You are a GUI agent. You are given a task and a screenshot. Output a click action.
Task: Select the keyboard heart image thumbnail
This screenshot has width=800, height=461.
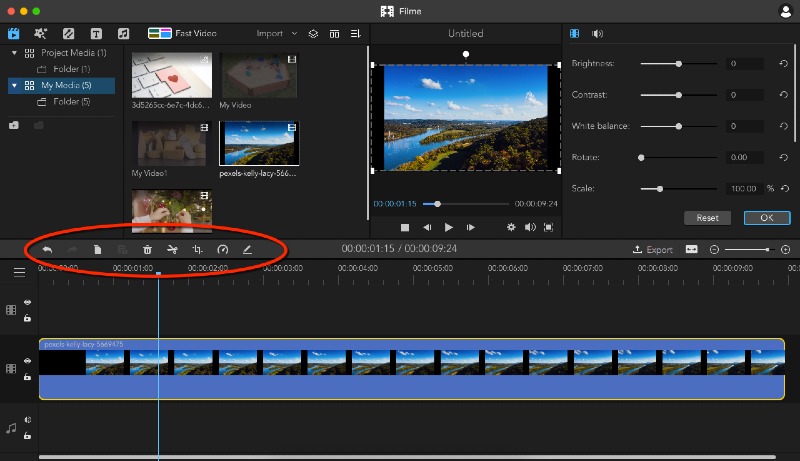(171, 75)
